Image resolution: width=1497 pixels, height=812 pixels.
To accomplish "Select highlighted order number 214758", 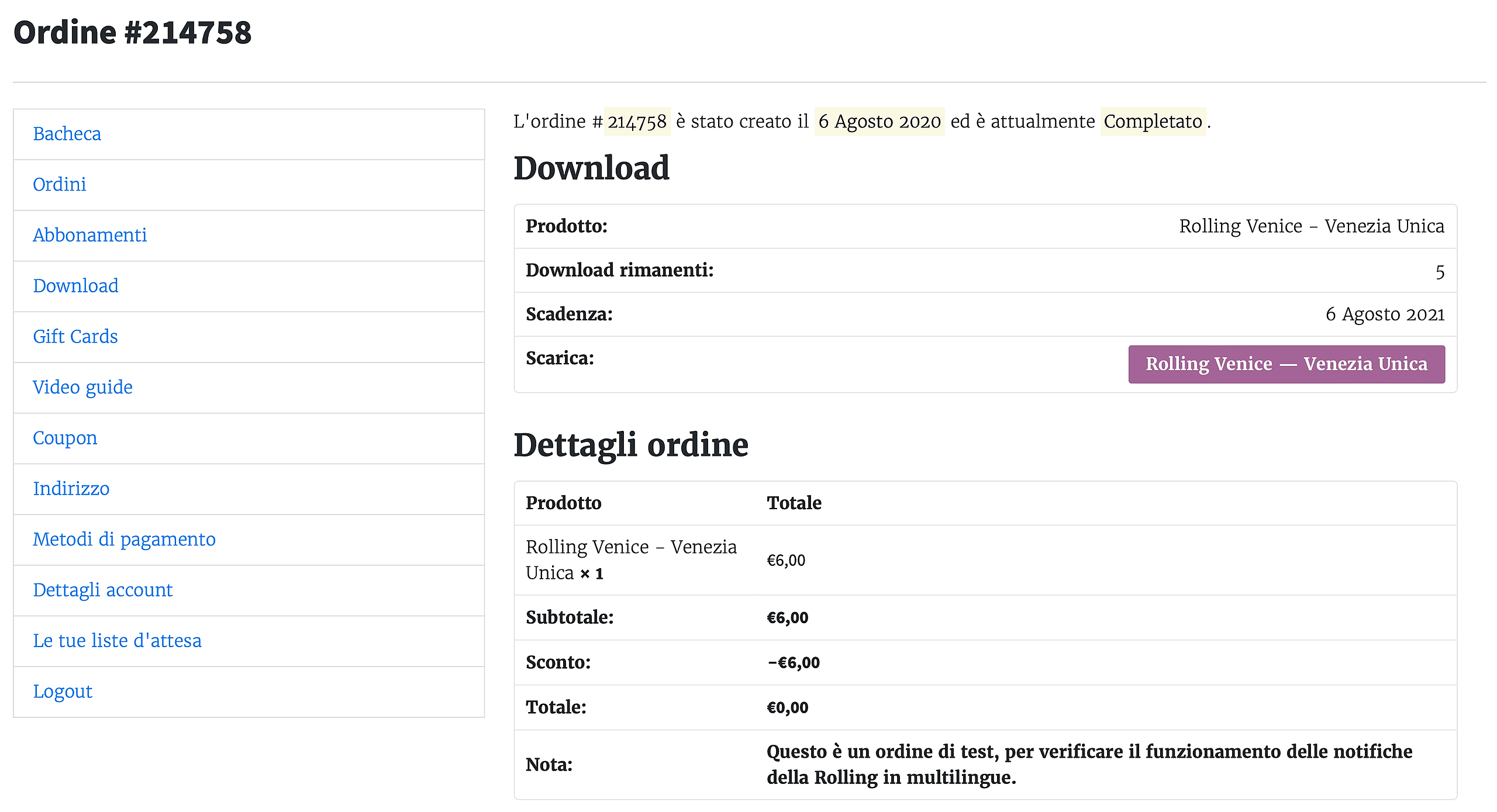I will [637, 122].
